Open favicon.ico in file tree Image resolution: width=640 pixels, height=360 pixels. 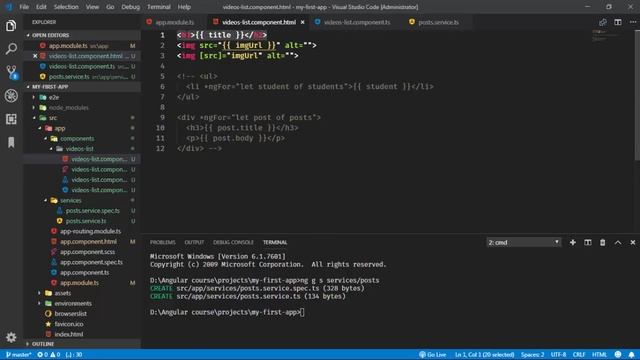pyautogui.click(x=69, y=324)
